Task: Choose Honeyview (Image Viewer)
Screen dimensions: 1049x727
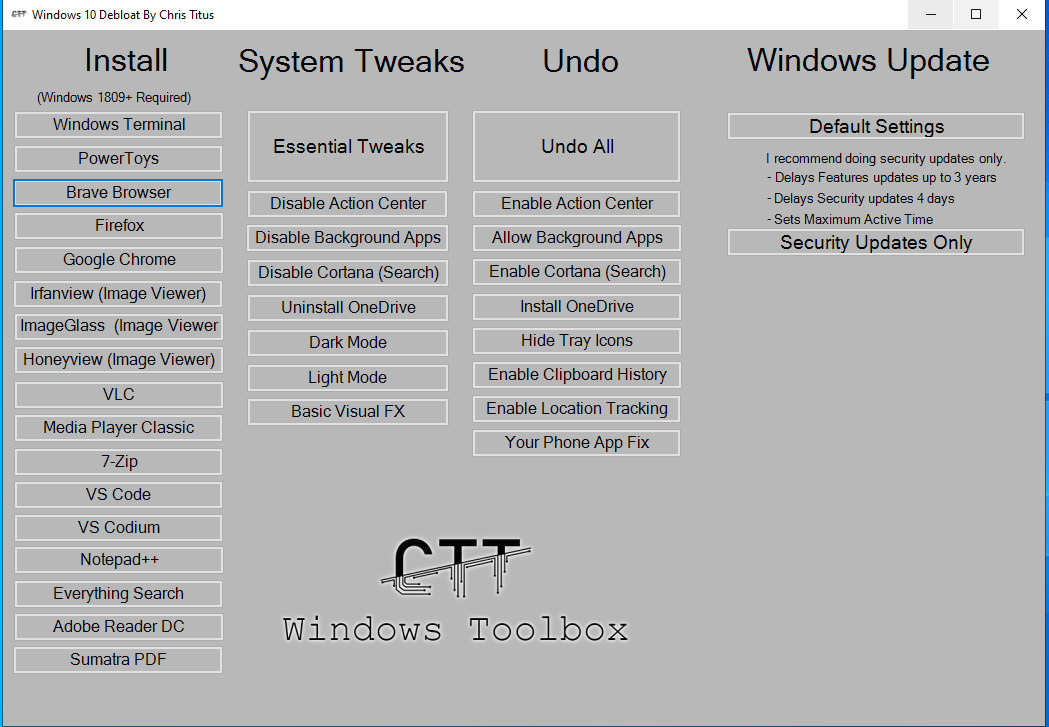Action: pos(118,360)
